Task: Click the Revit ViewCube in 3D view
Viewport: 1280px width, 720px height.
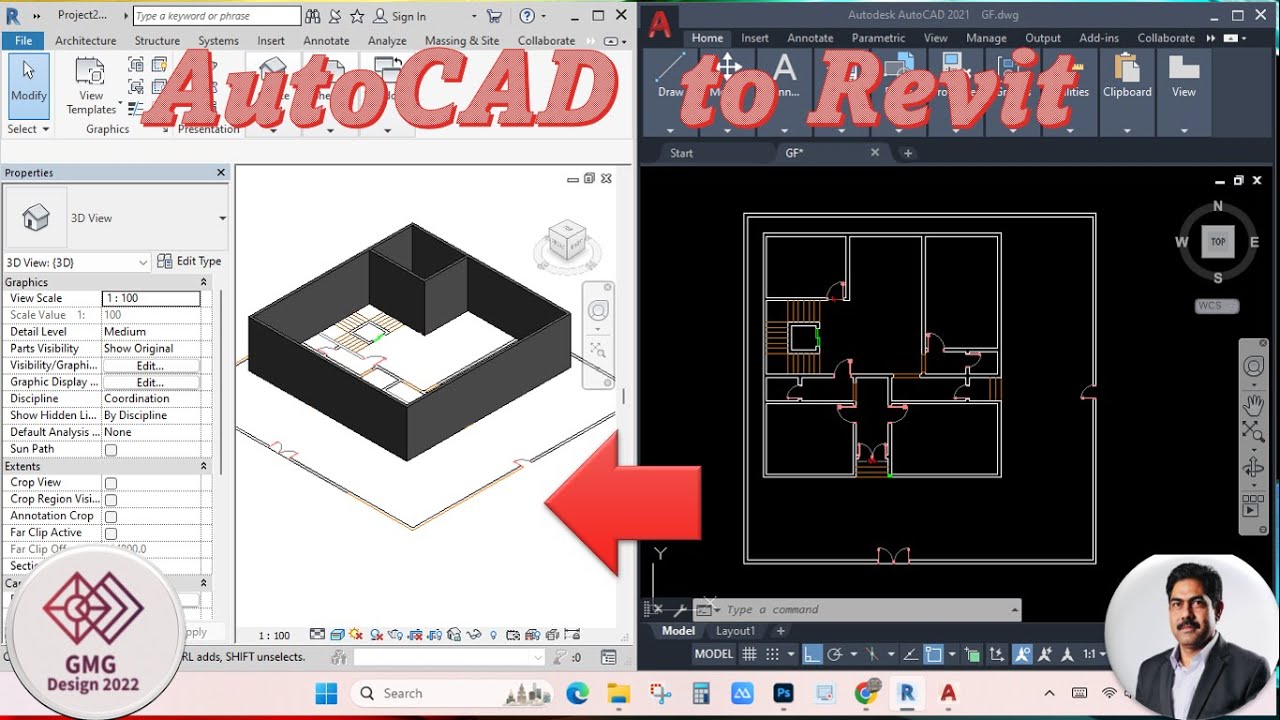Action: [x=567, y=243]
